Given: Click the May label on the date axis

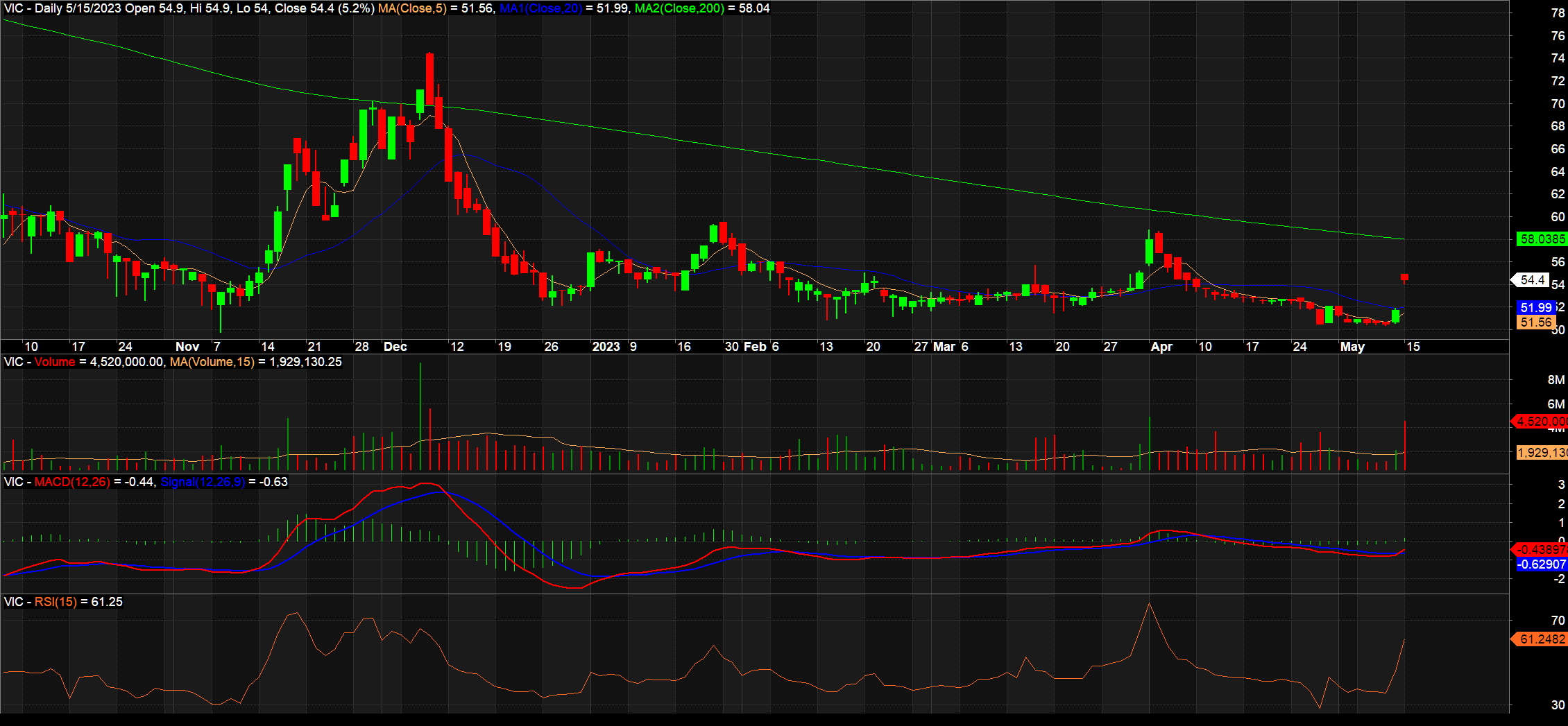Looking at the screenshot, I should coord(1352,347).
